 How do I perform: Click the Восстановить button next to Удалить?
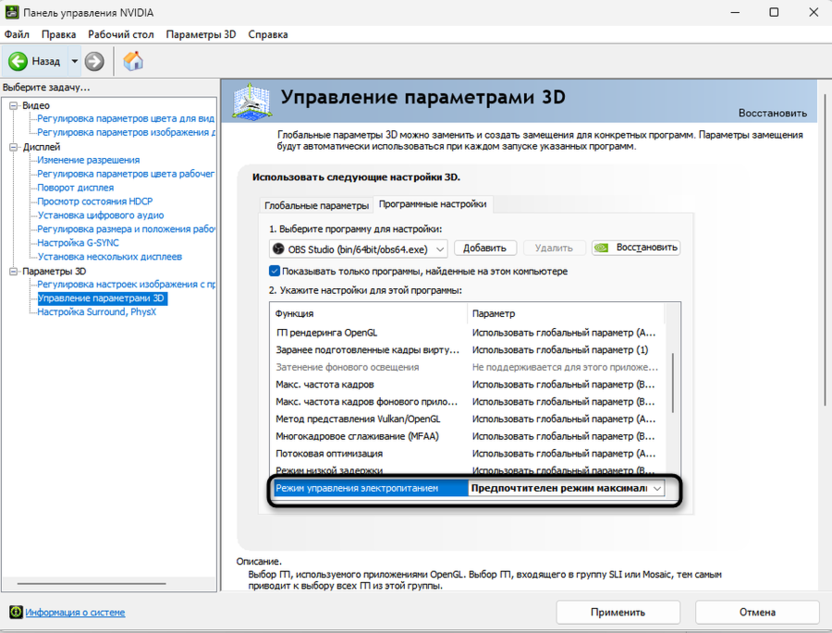tap(636, 248)
